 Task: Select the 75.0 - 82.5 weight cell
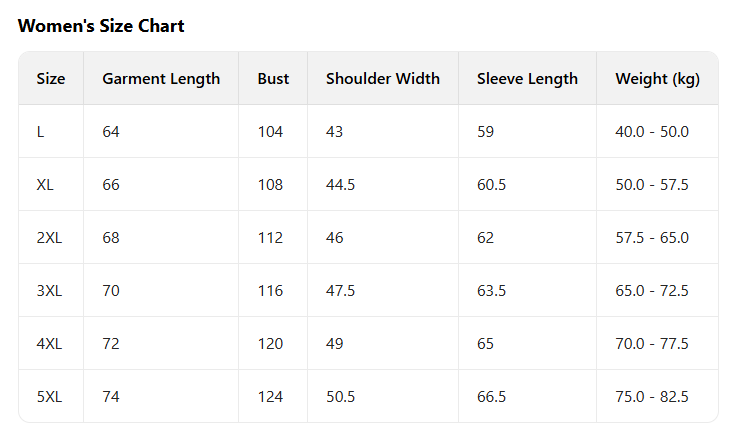pos(652,397)
